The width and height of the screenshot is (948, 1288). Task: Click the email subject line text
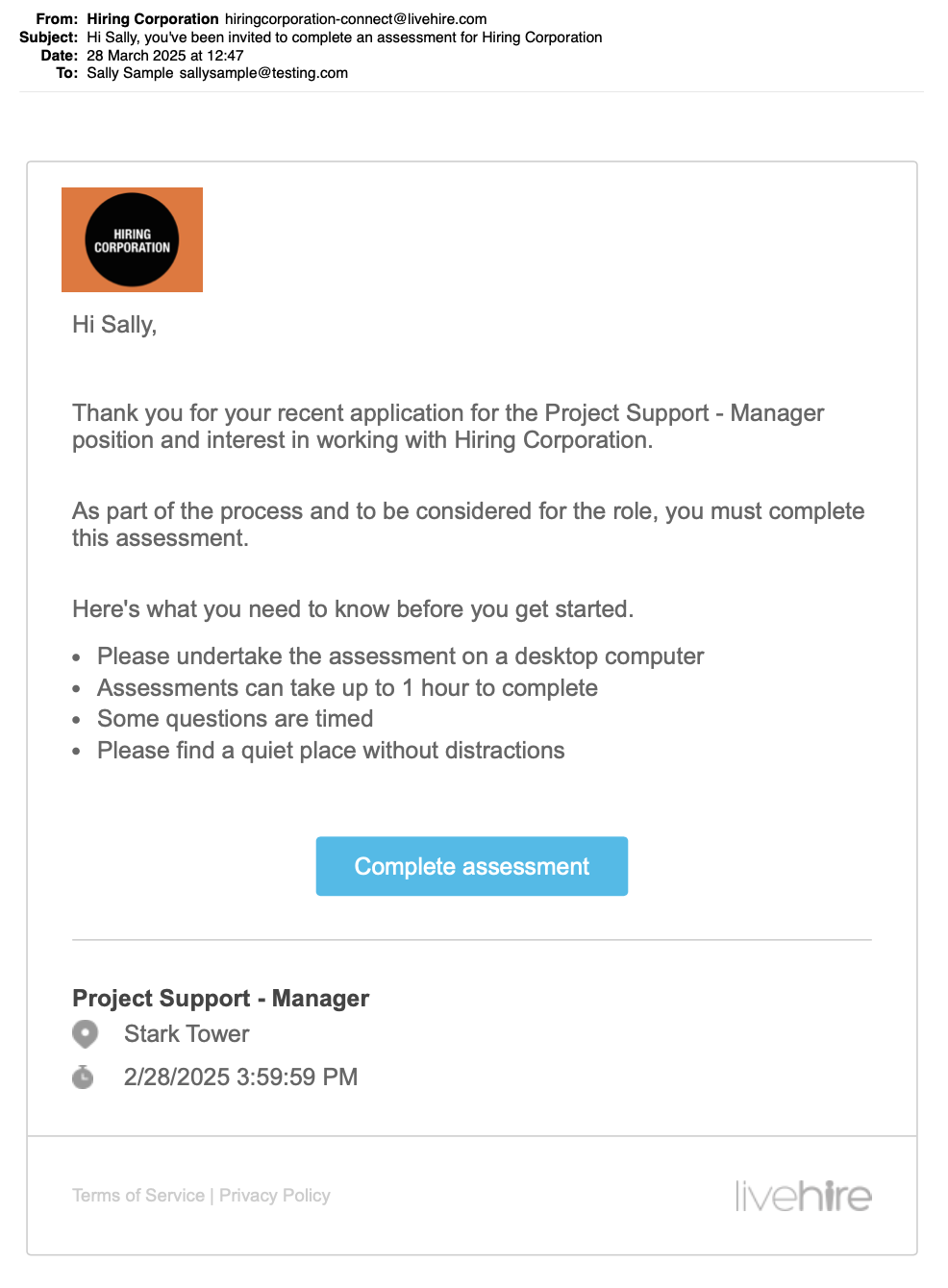point(344,37)
